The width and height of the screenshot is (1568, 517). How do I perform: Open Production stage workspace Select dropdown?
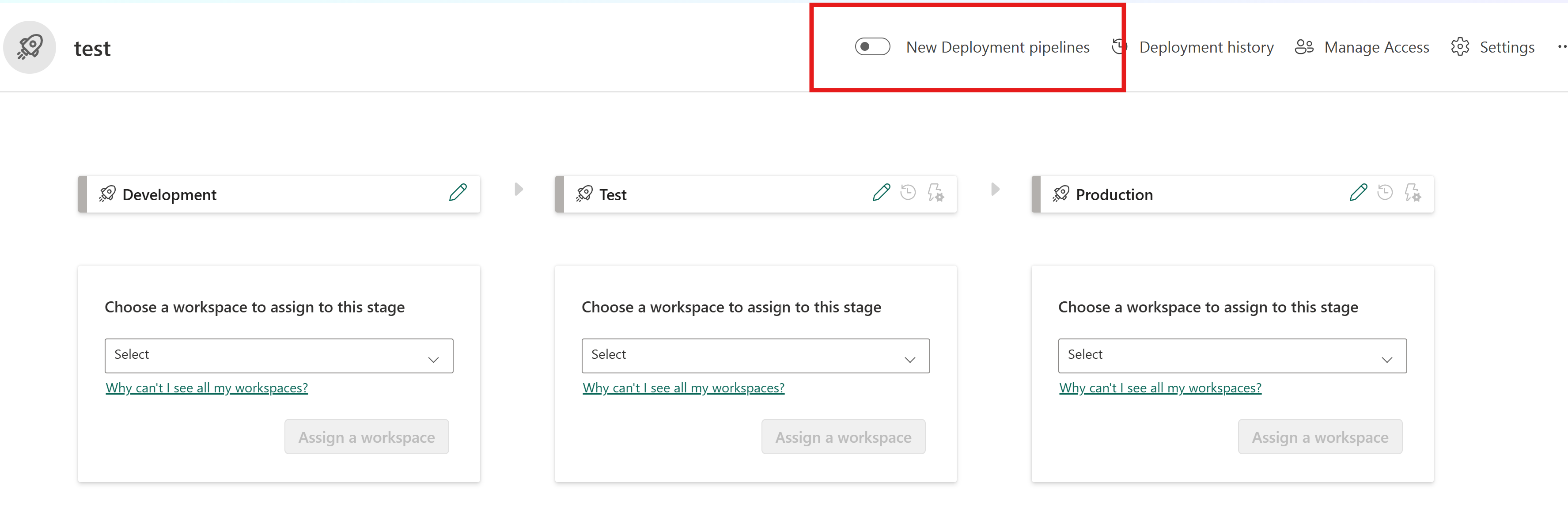[1232, 356]
